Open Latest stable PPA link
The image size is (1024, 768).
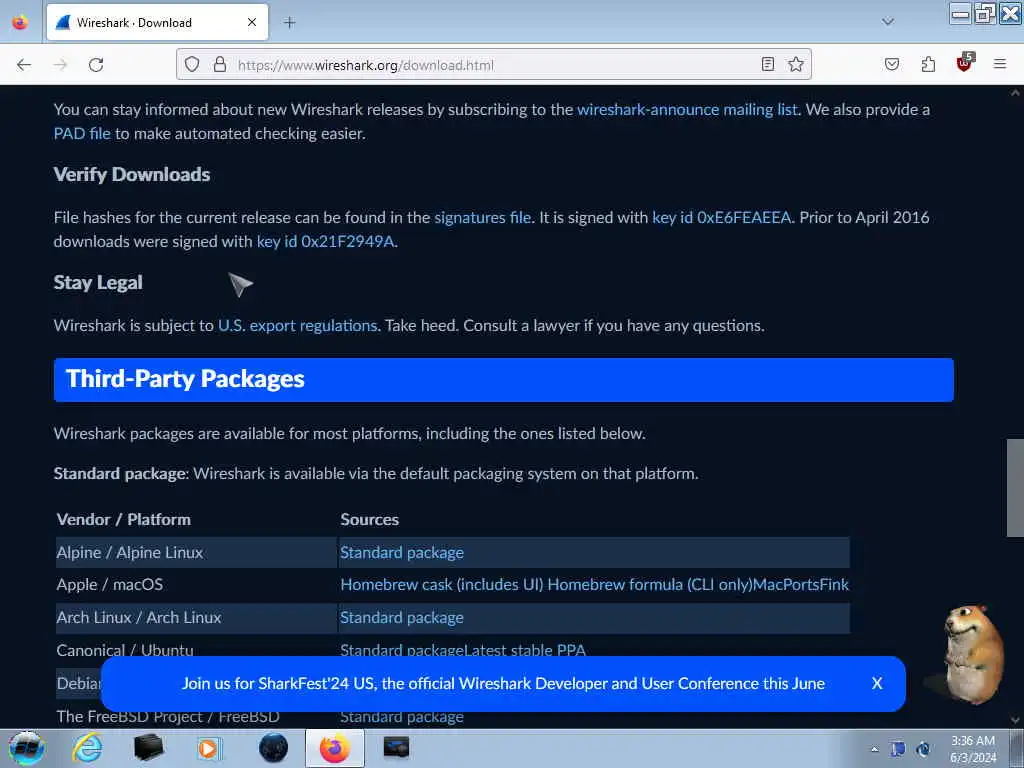click(x=525, y=650)
